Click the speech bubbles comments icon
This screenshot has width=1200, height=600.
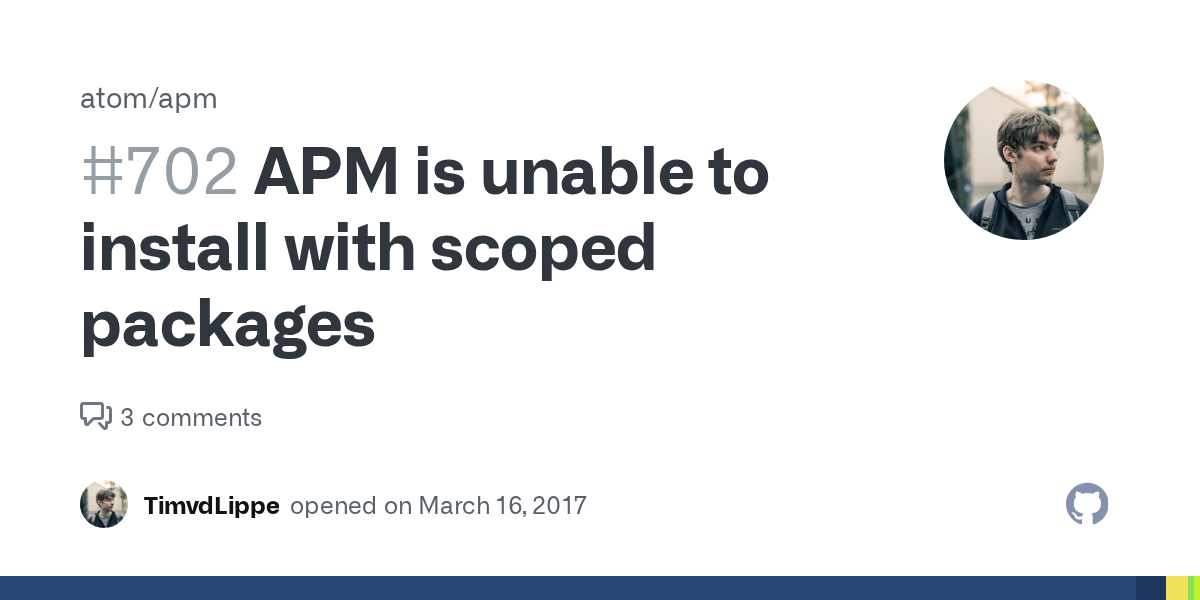click(95, 416)
